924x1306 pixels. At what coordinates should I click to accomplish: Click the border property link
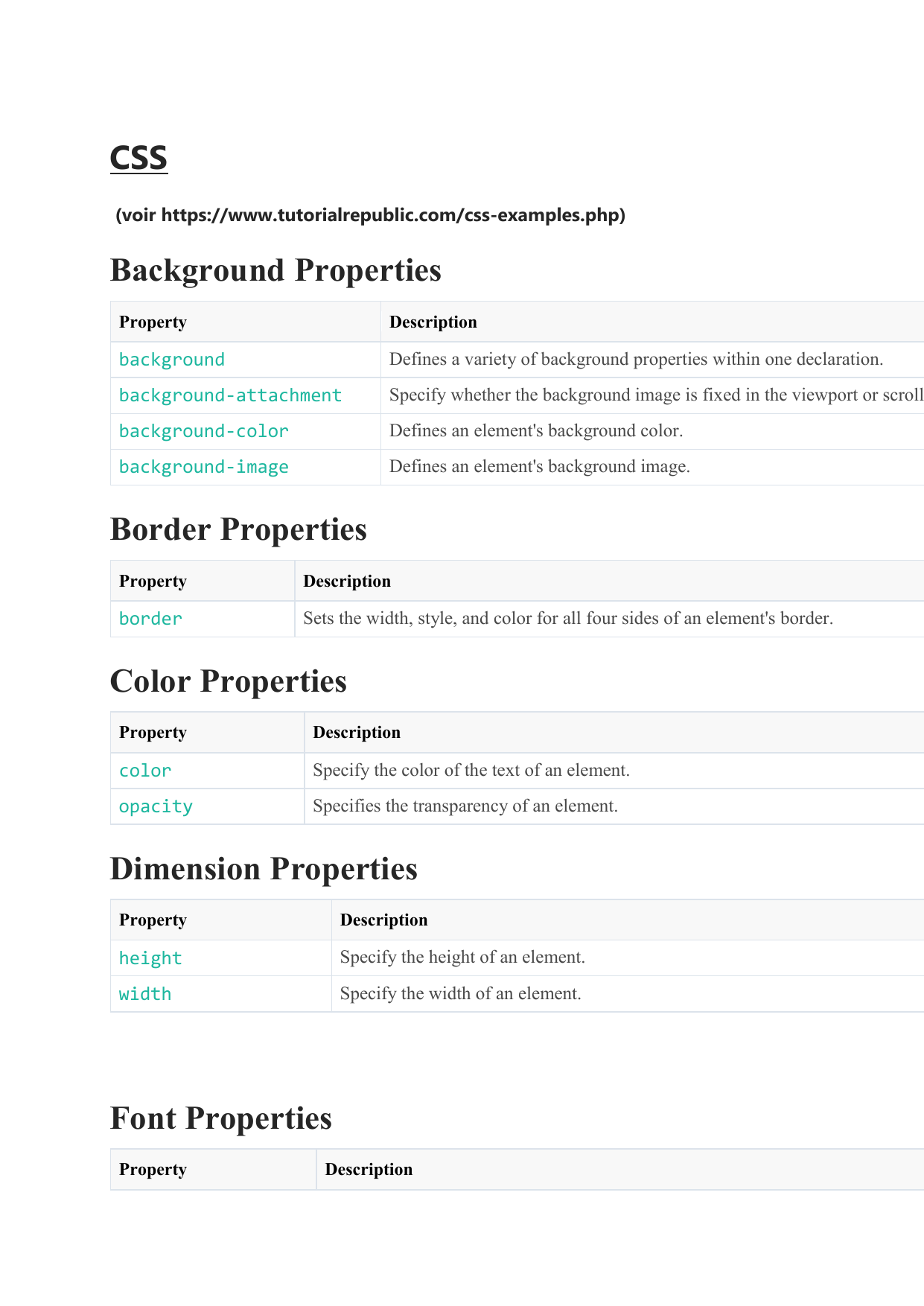150,619
